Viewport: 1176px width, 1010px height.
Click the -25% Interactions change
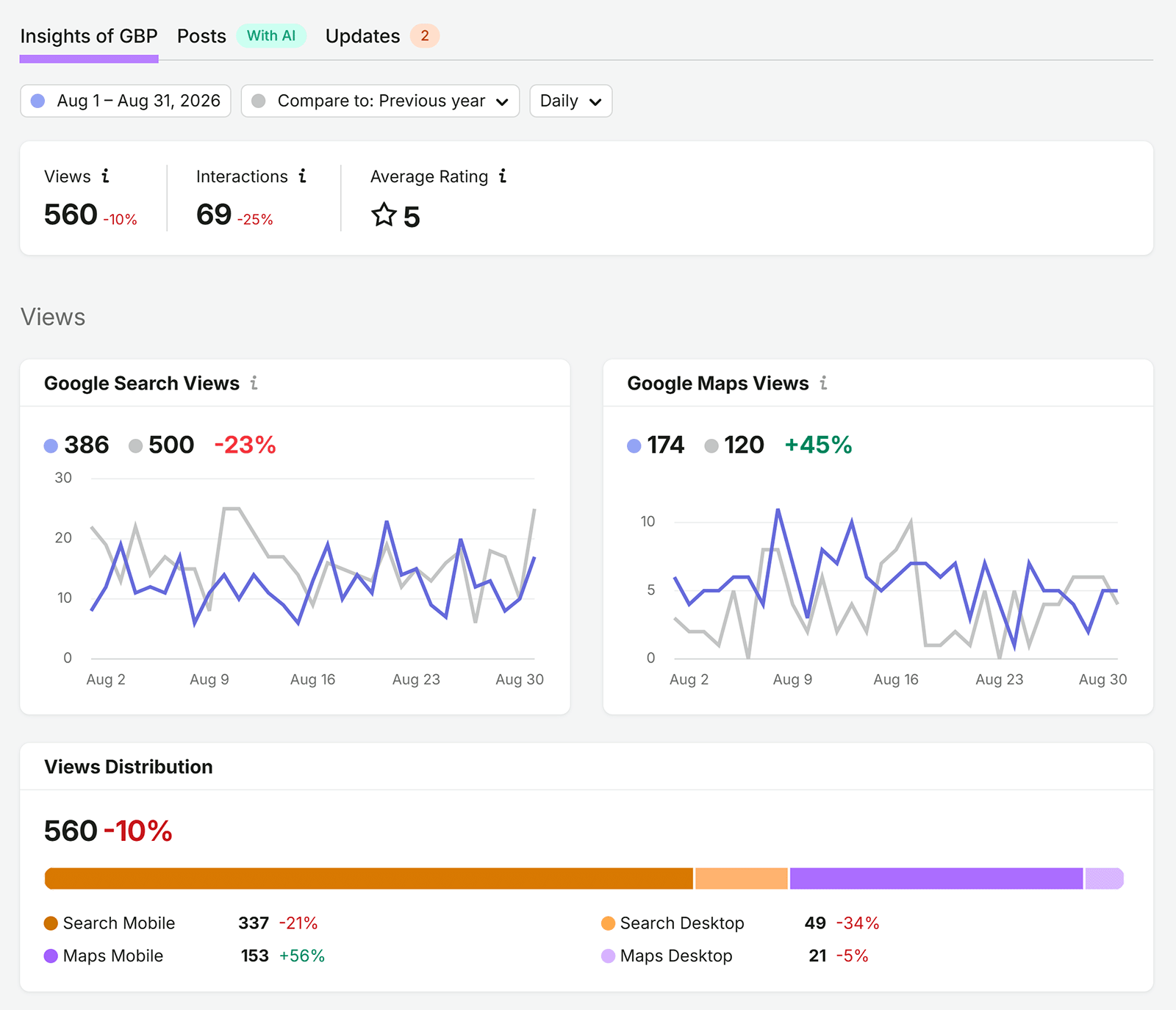coord(255,220)
